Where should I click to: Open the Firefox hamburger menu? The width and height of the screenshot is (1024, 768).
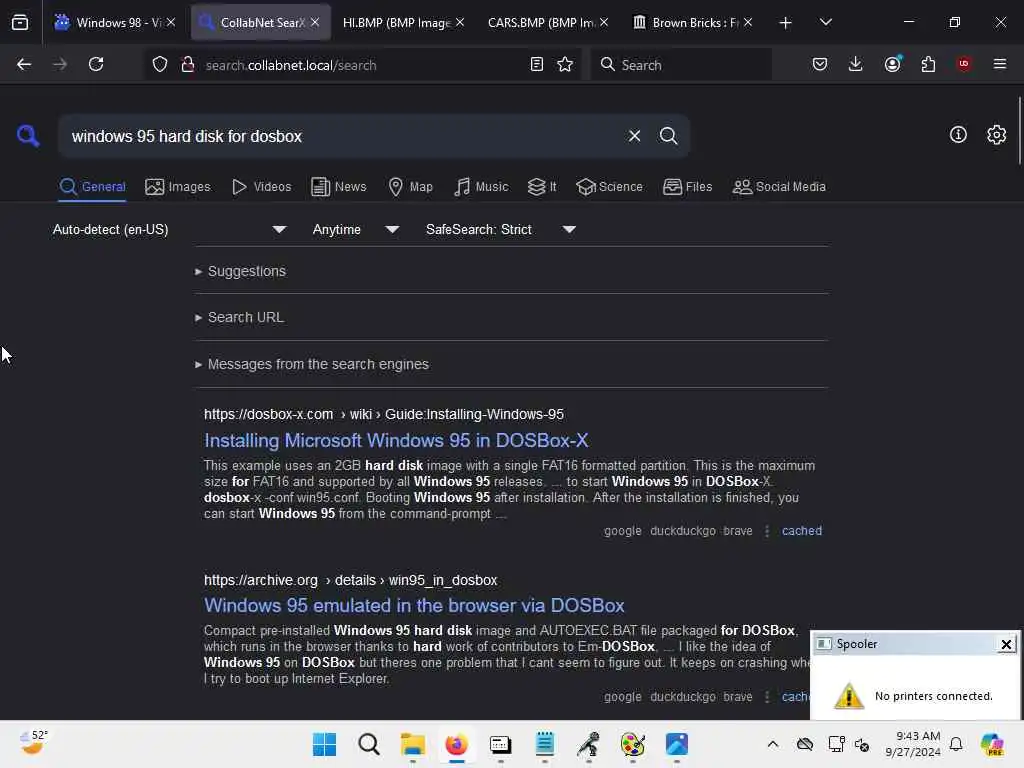pyautogui.click(x=999, y=64)
